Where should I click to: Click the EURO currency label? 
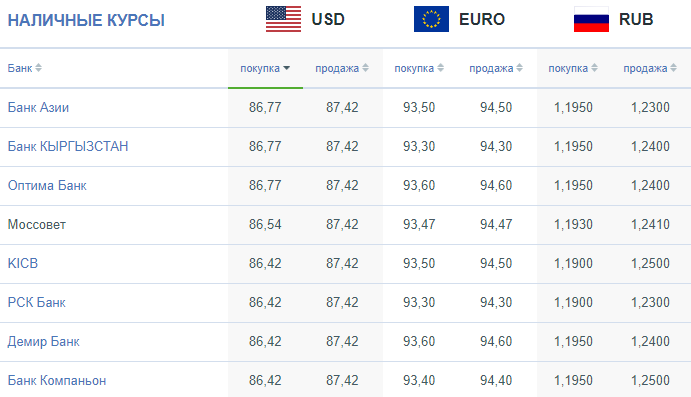tap(482, 19)
